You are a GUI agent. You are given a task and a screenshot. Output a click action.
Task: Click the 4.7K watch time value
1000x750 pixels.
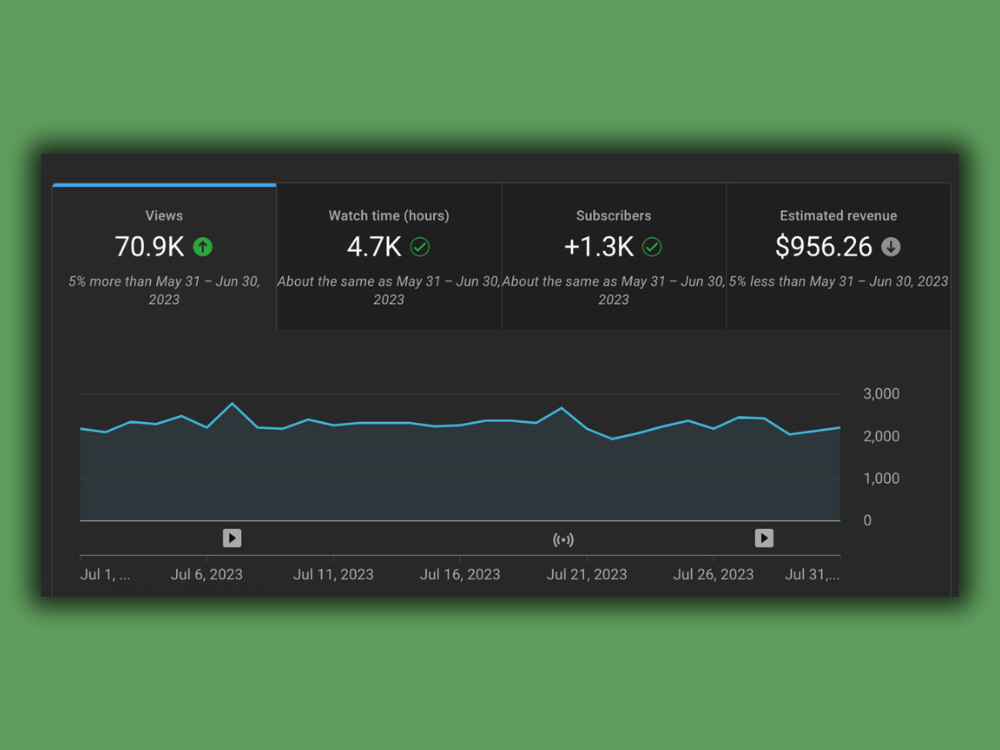(x=374, y=247)
